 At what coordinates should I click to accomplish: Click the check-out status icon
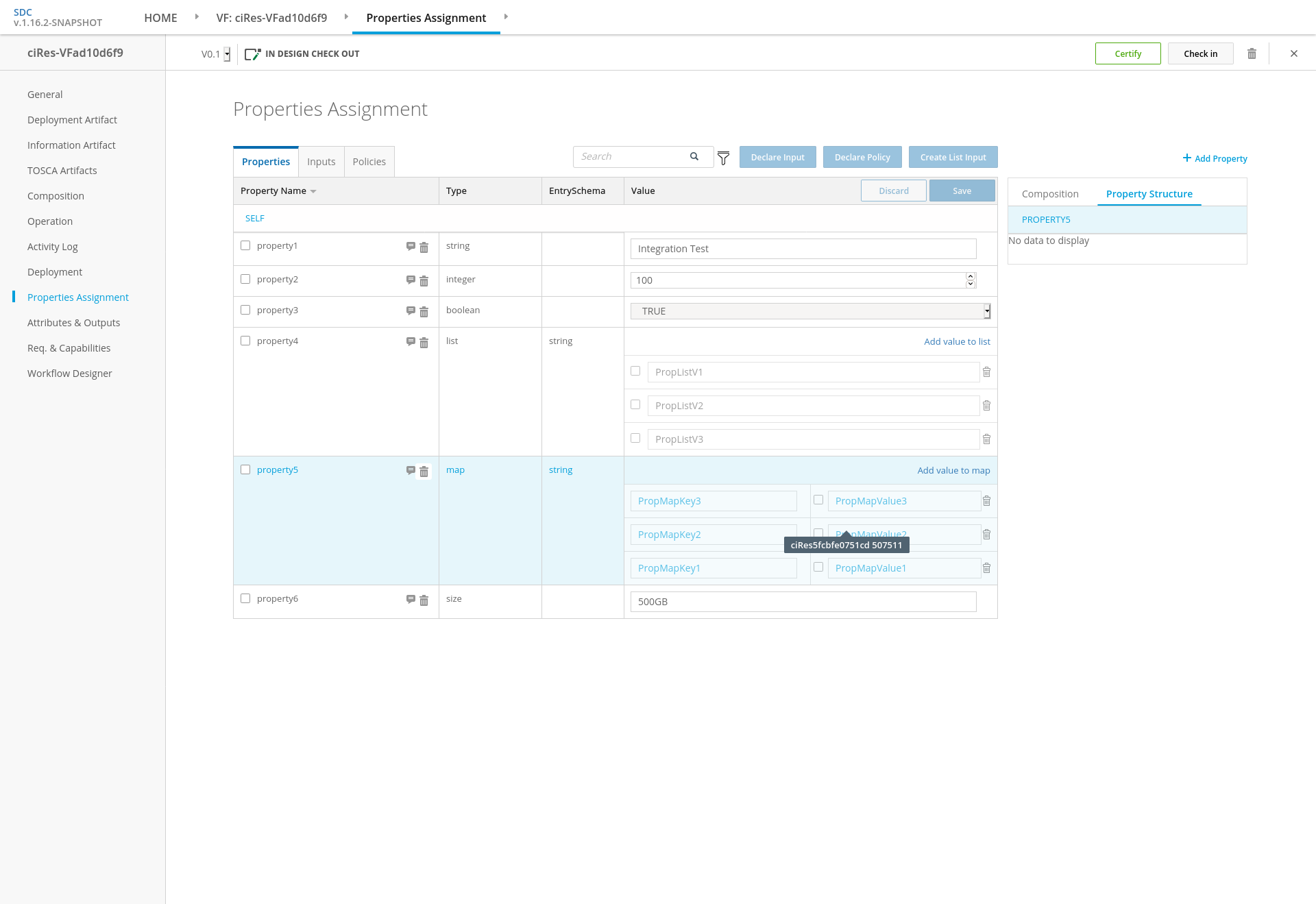(x=252, y=54)
